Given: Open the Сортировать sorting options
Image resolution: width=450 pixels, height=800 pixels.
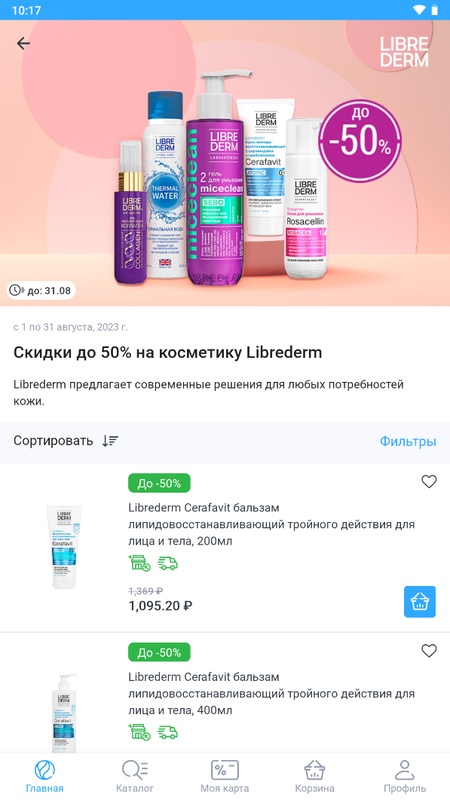Looking at the screenshot, I should click(x=53, y=441).
